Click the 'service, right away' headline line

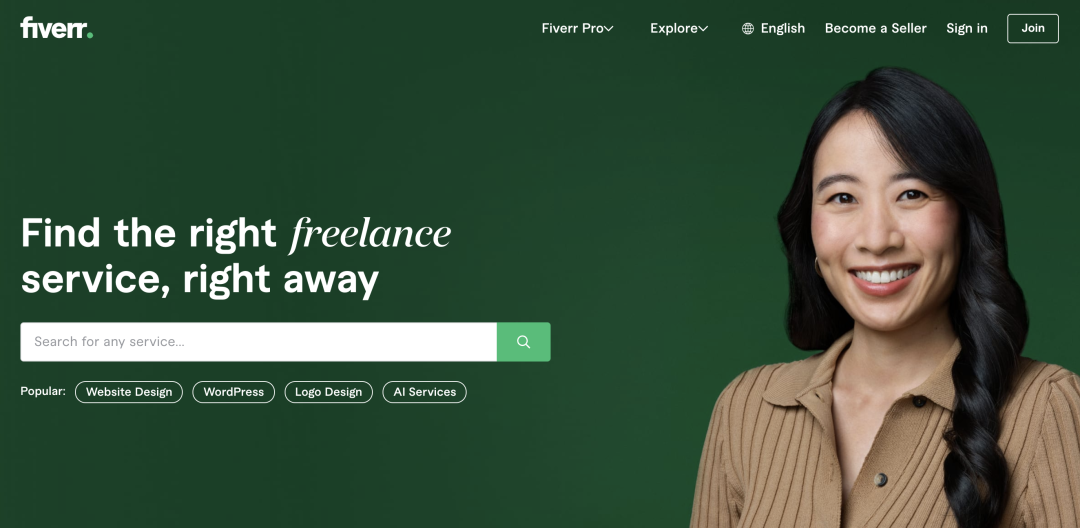(200, 279)
